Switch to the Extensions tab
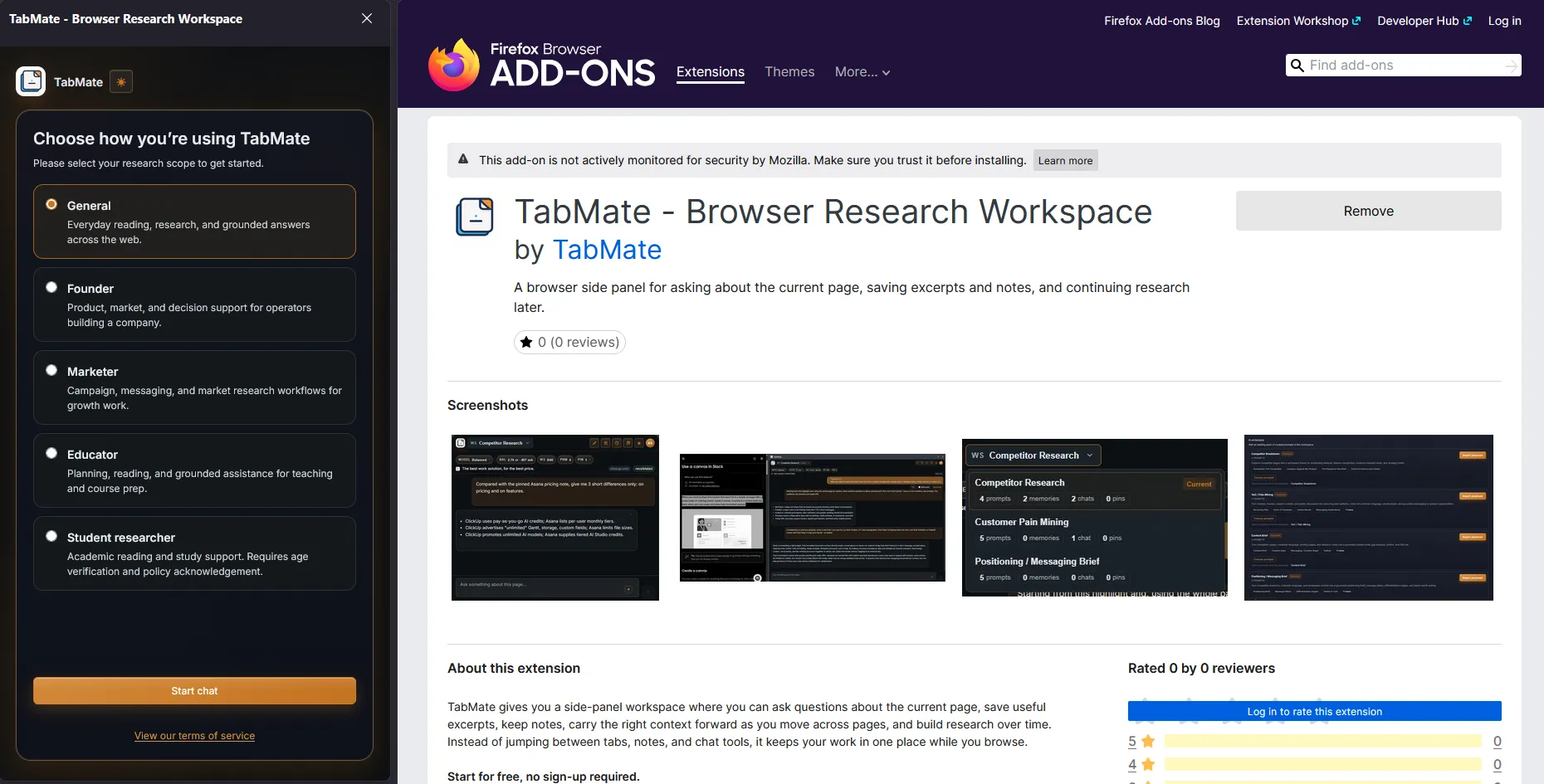1544x784 pixels. 711,72
